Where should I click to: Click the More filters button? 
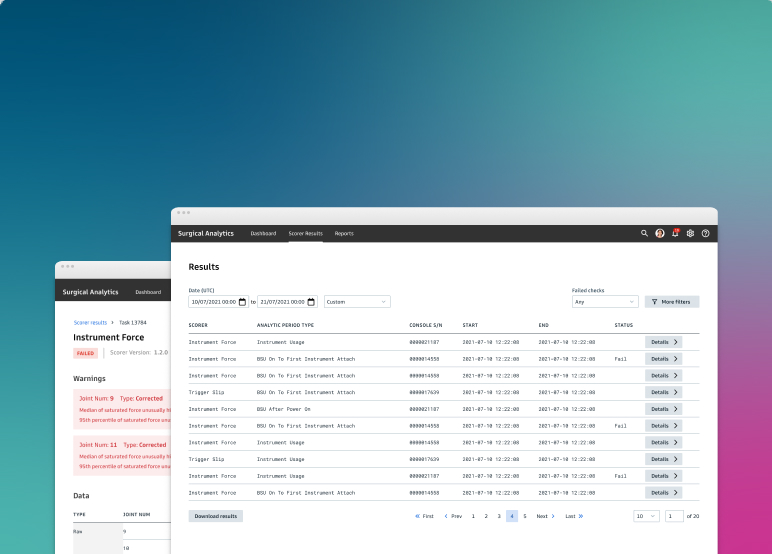pyautogui.click(x=672, y=302)
